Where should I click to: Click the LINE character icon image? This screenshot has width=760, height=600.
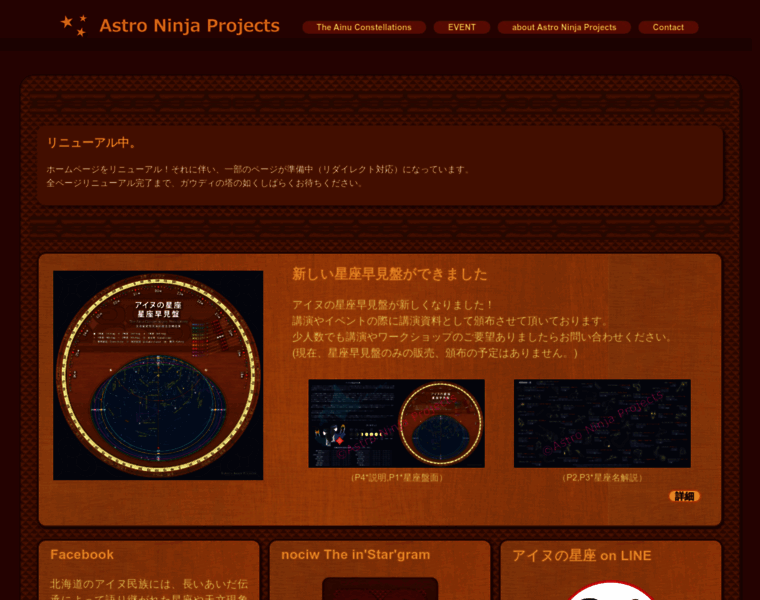(x=611, y=591)
